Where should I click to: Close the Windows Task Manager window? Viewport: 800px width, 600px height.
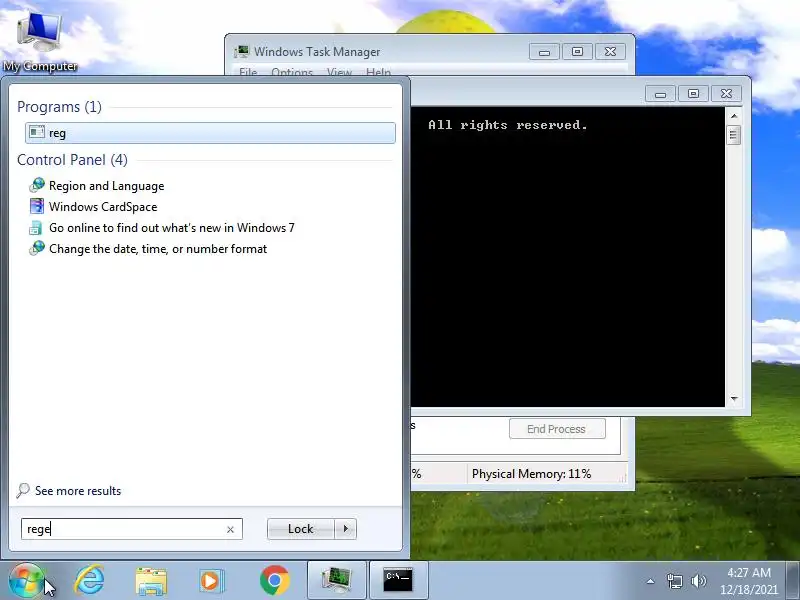610,52
